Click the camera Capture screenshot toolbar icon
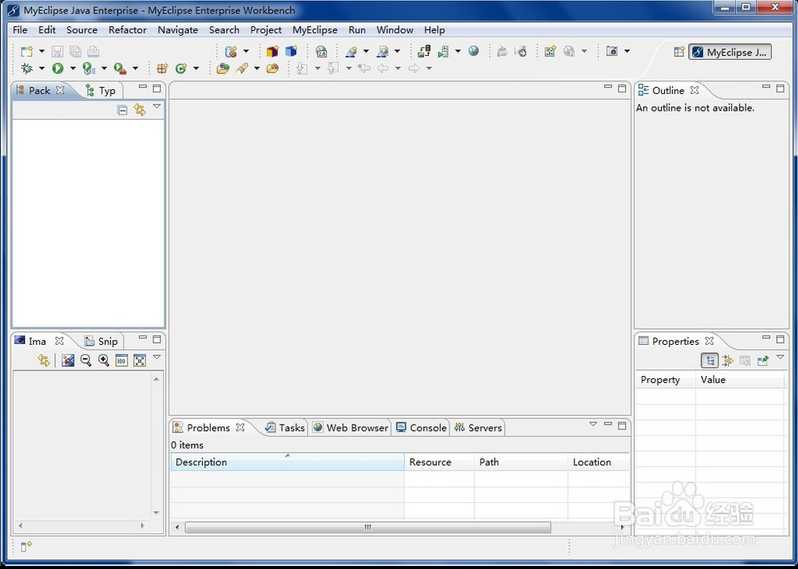 point(612,51)
